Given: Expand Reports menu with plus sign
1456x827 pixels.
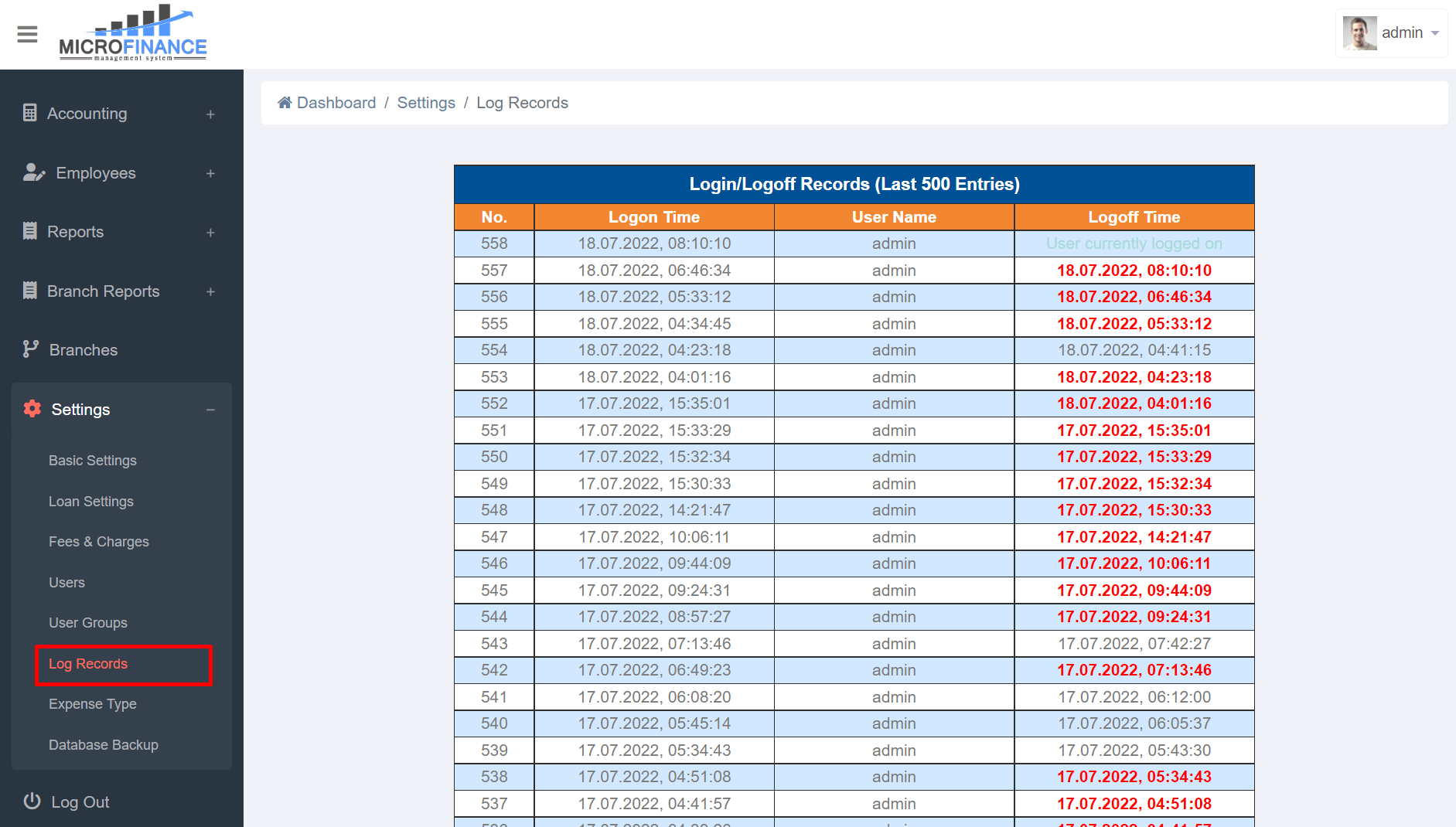Looking at the screenshot, I should [x=210, y=233].
